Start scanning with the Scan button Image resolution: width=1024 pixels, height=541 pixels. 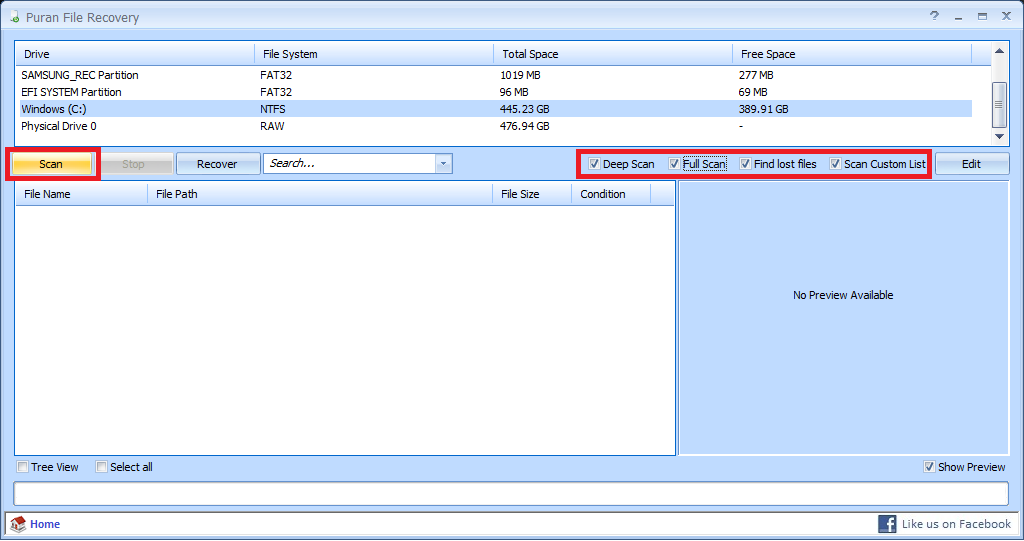point(52,164)
